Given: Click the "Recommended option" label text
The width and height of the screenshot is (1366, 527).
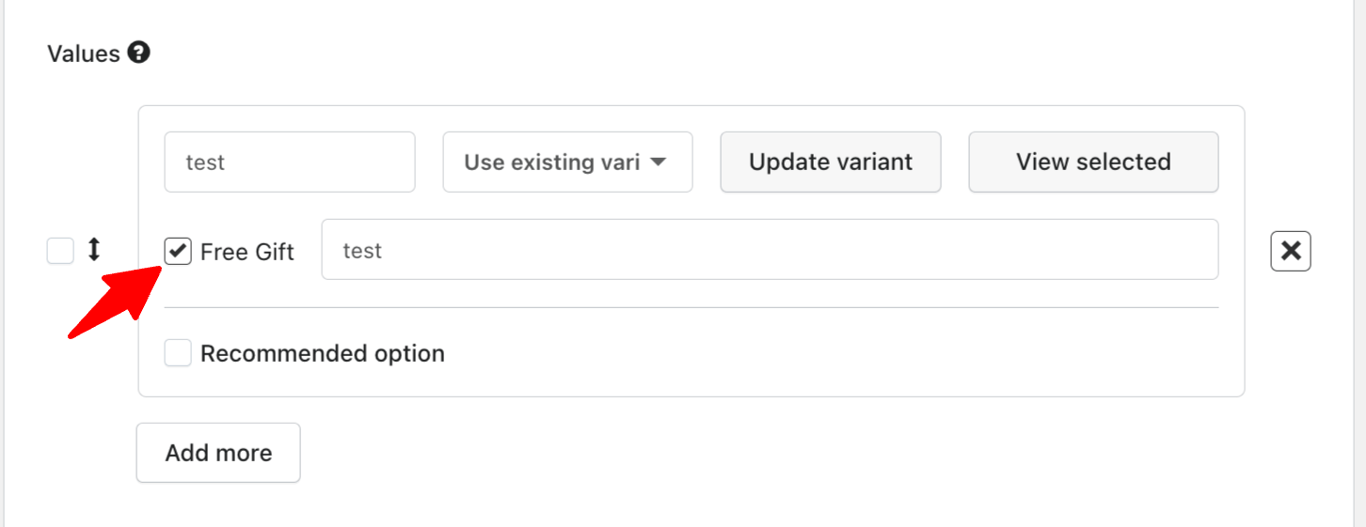Looking at the screenshot, I should point(322,354).
